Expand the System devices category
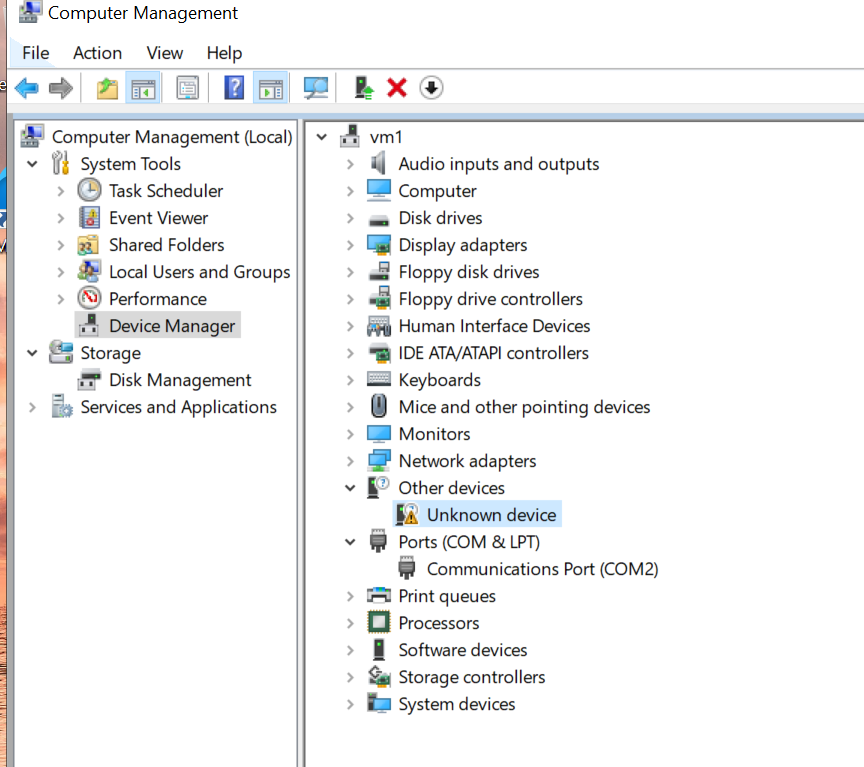This screenshot has height=767, width=864. pos(350,704)
